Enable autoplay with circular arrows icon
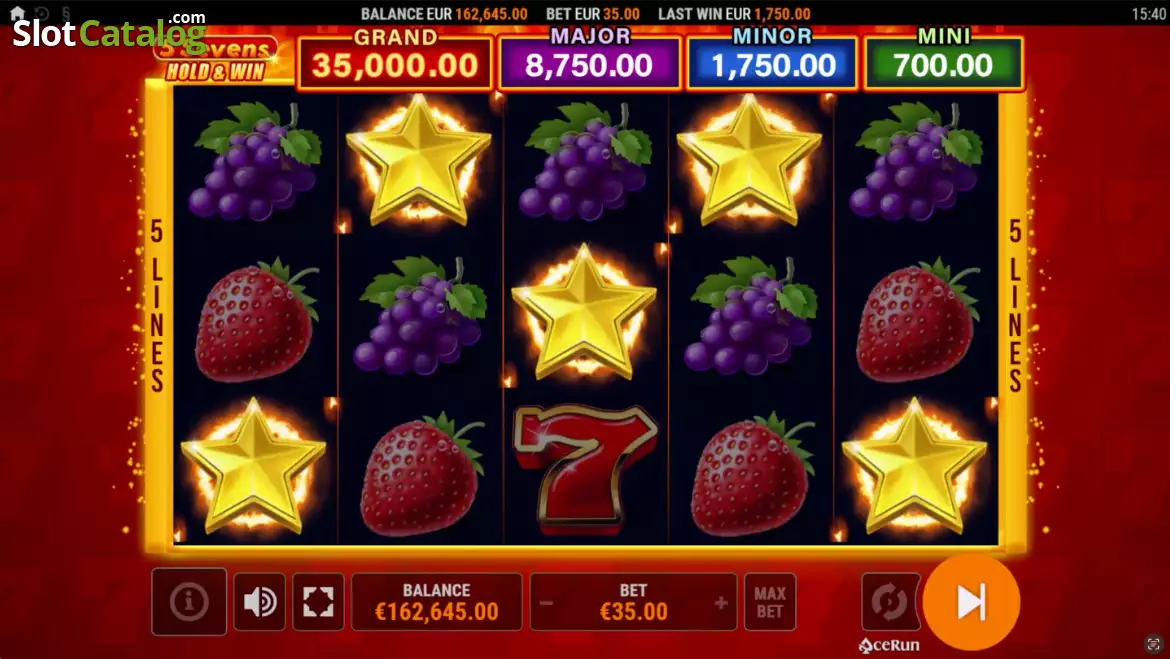The width and height of the screenshot is (1170, 659). coord(889,602)
